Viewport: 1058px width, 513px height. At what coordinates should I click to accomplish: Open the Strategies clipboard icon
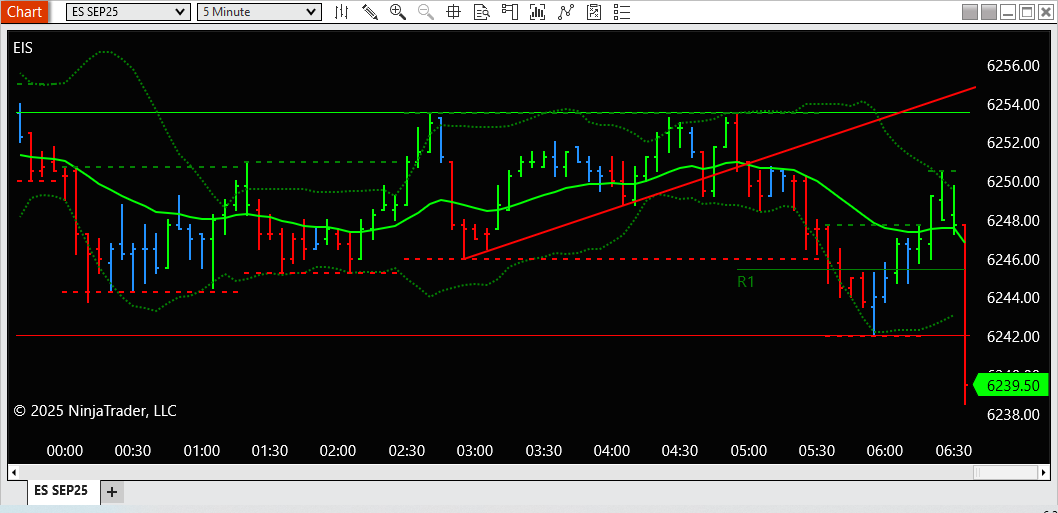(594, 11)
